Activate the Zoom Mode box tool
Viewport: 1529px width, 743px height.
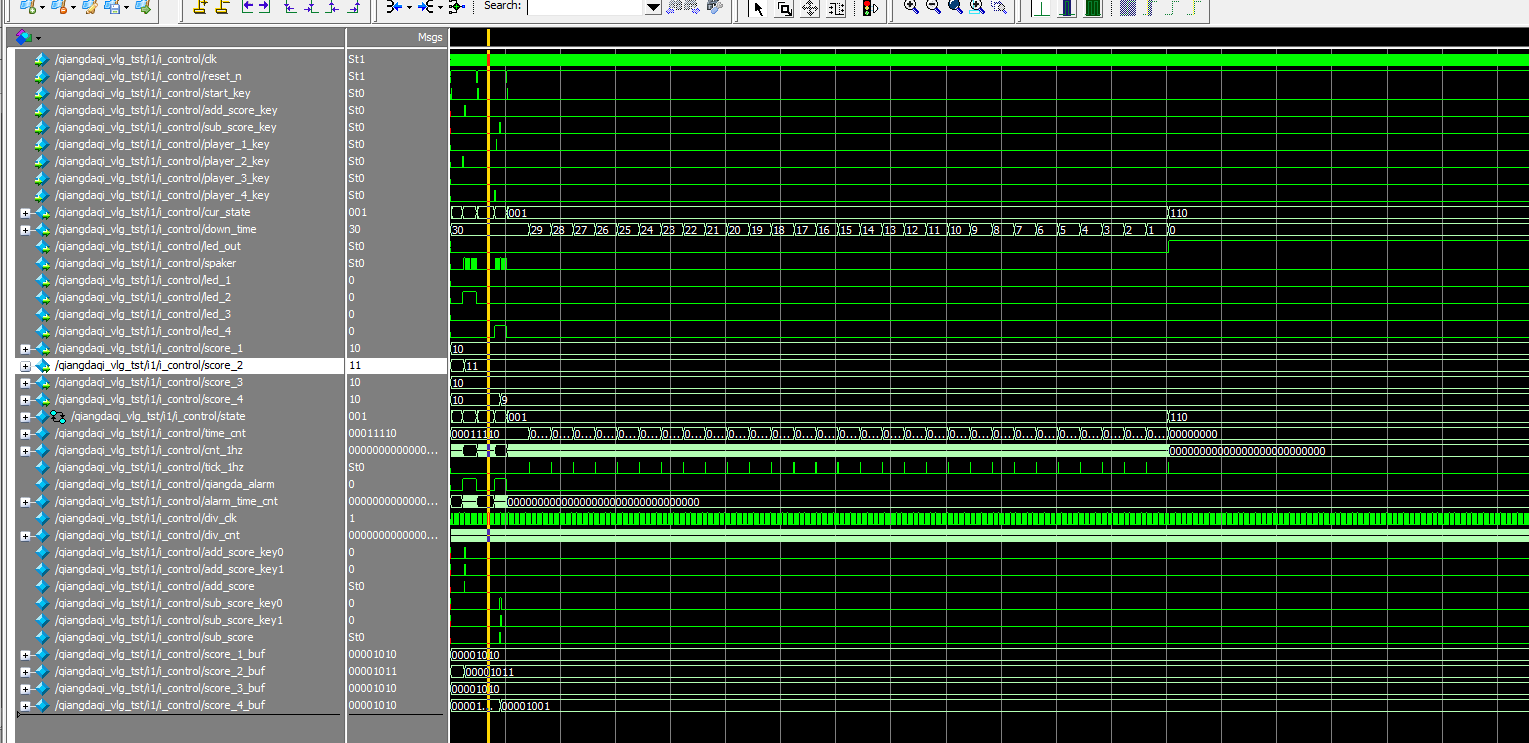785,8
